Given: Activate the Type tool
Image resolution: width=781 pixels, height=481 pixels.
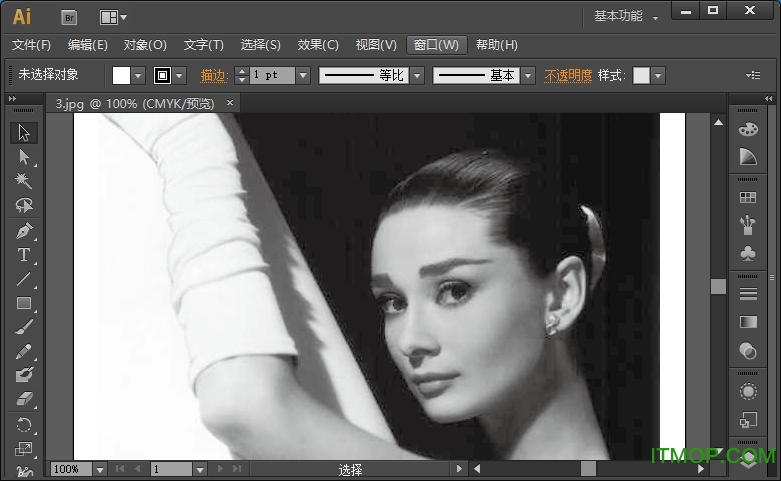Looking at the screenshot, I should click(25, 255).
